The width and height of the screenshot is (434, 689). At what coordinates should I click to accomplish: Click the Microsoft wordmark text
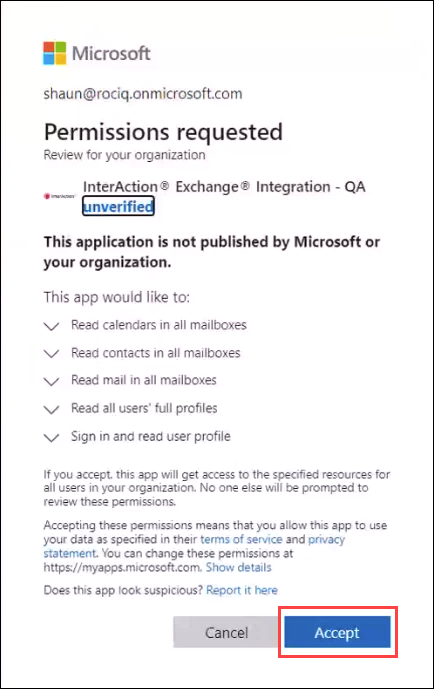point(111,53)
